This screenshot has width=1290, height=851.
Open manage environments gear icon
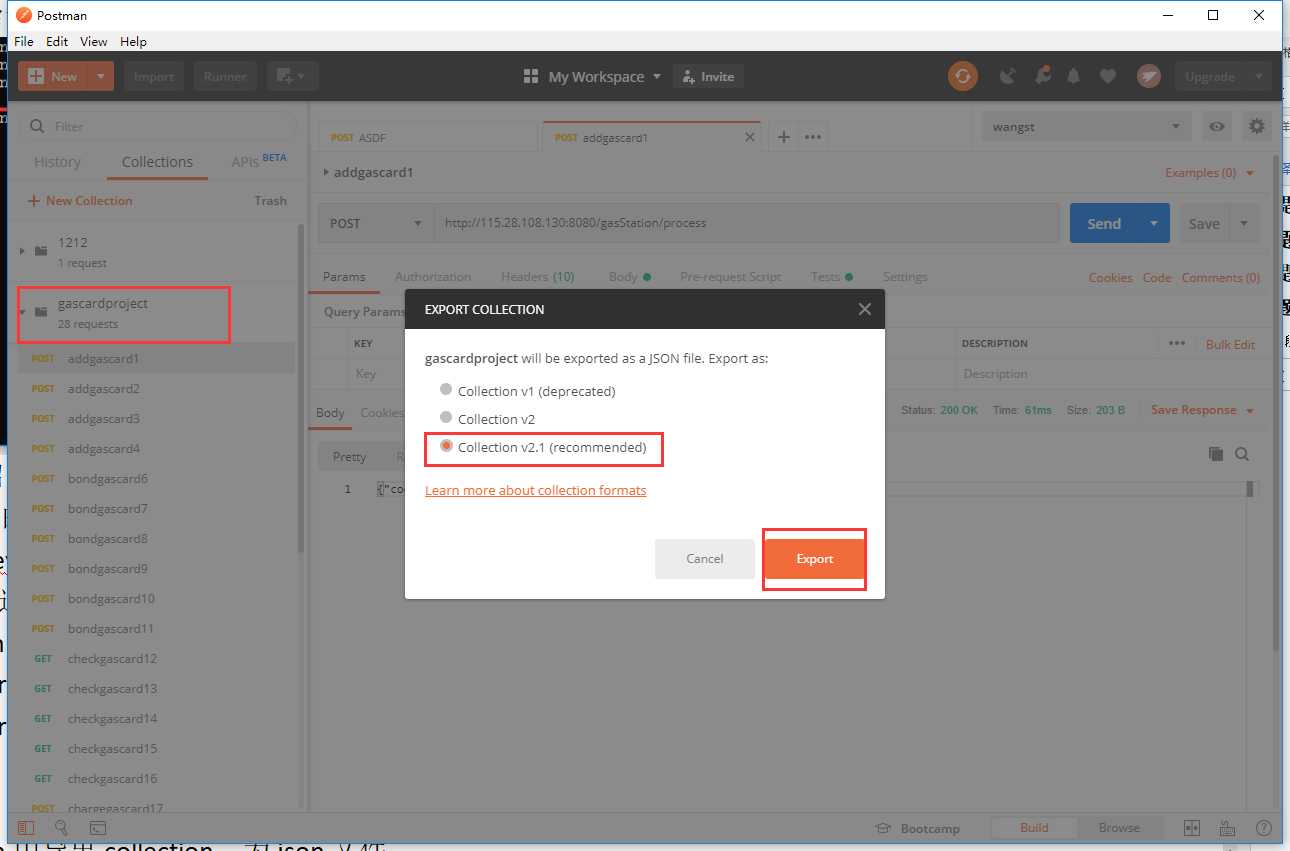[1256, 127]
